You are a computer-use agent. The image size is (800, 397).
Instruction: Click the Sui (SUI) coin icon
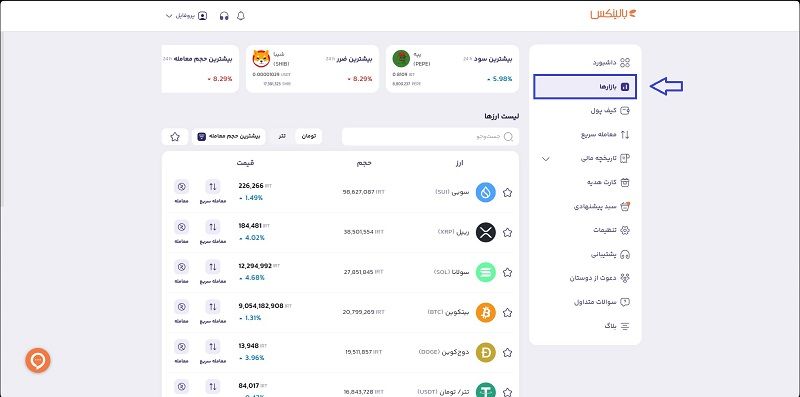[x=486, y=192]
